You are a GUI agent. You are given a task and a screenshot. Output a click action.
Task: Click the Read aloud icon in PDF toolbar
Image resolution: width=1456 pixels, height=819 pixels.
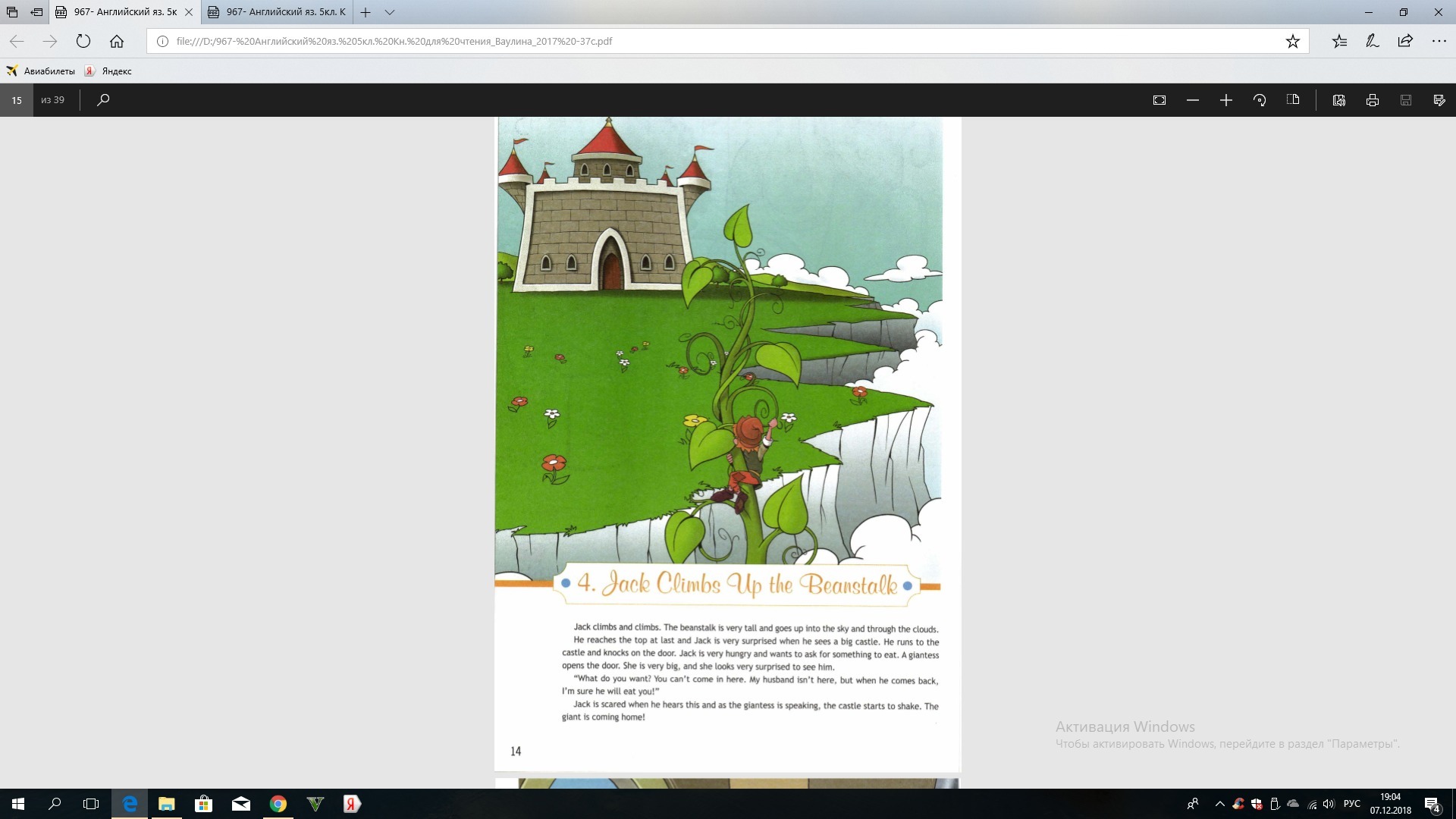click(1339, 100)
